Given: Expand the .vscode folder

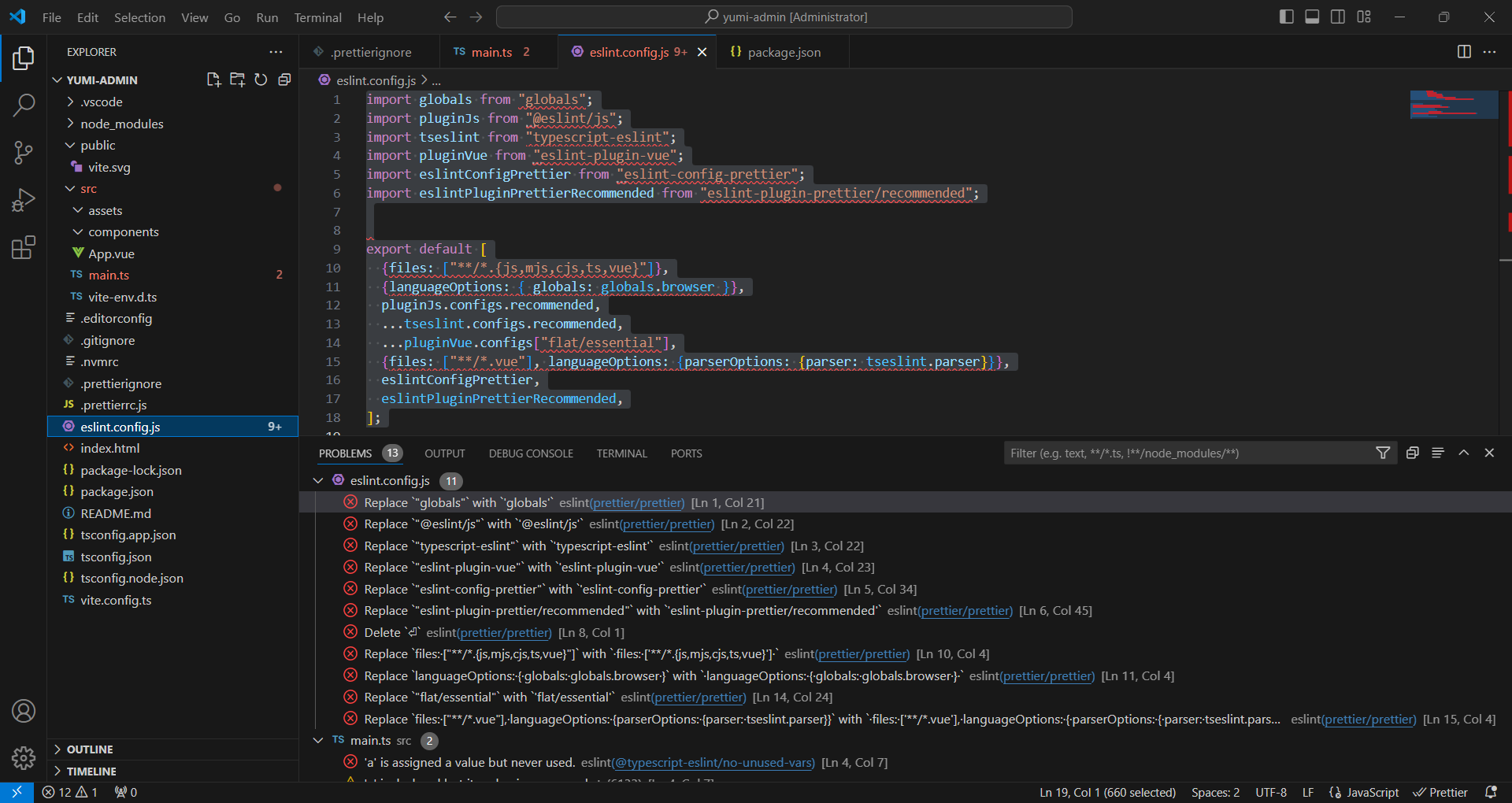Looking at the screenshot, I should click(x=71, y=102).
